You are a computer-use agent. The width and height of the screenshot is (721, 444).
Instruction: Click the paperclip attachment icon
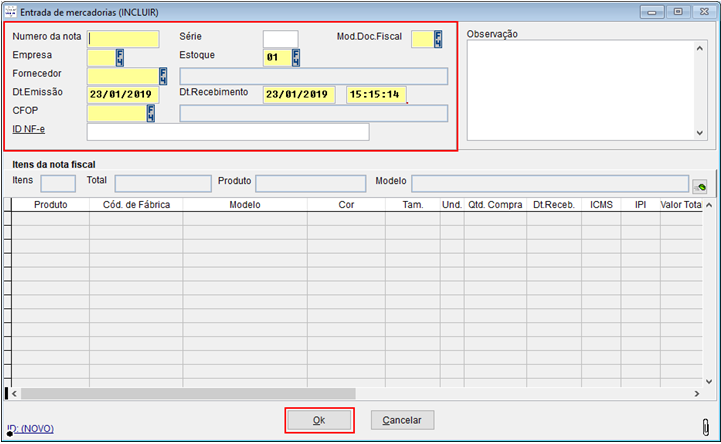tap(708, 425)
